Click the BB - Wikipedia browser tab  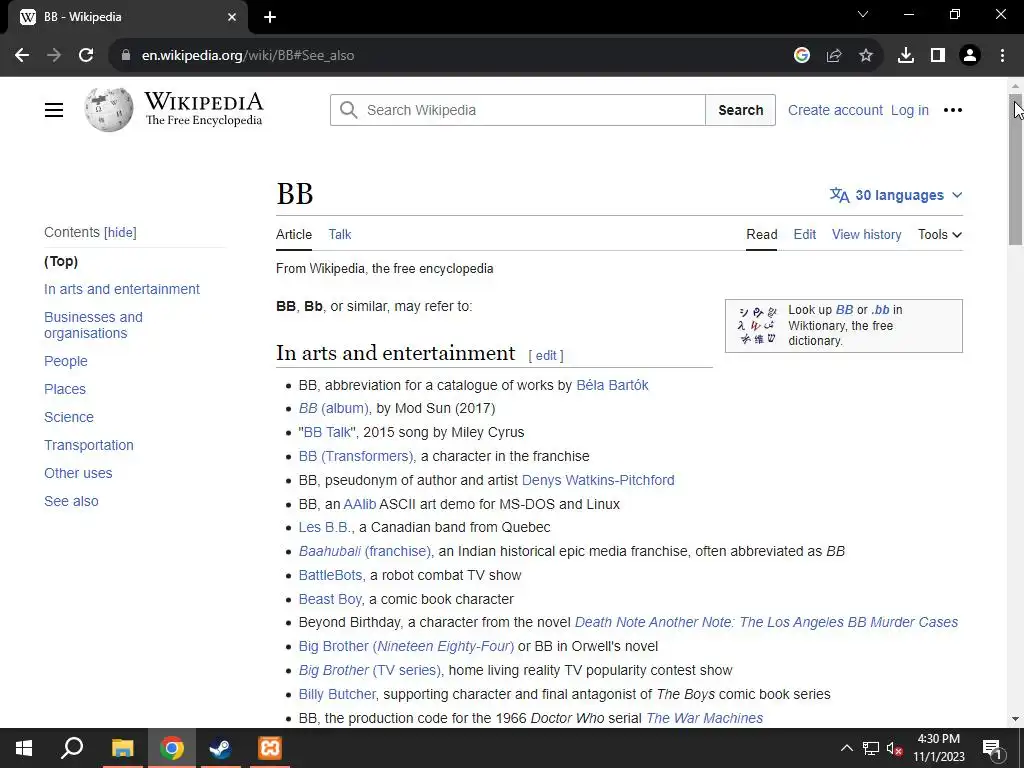point(127,18)
